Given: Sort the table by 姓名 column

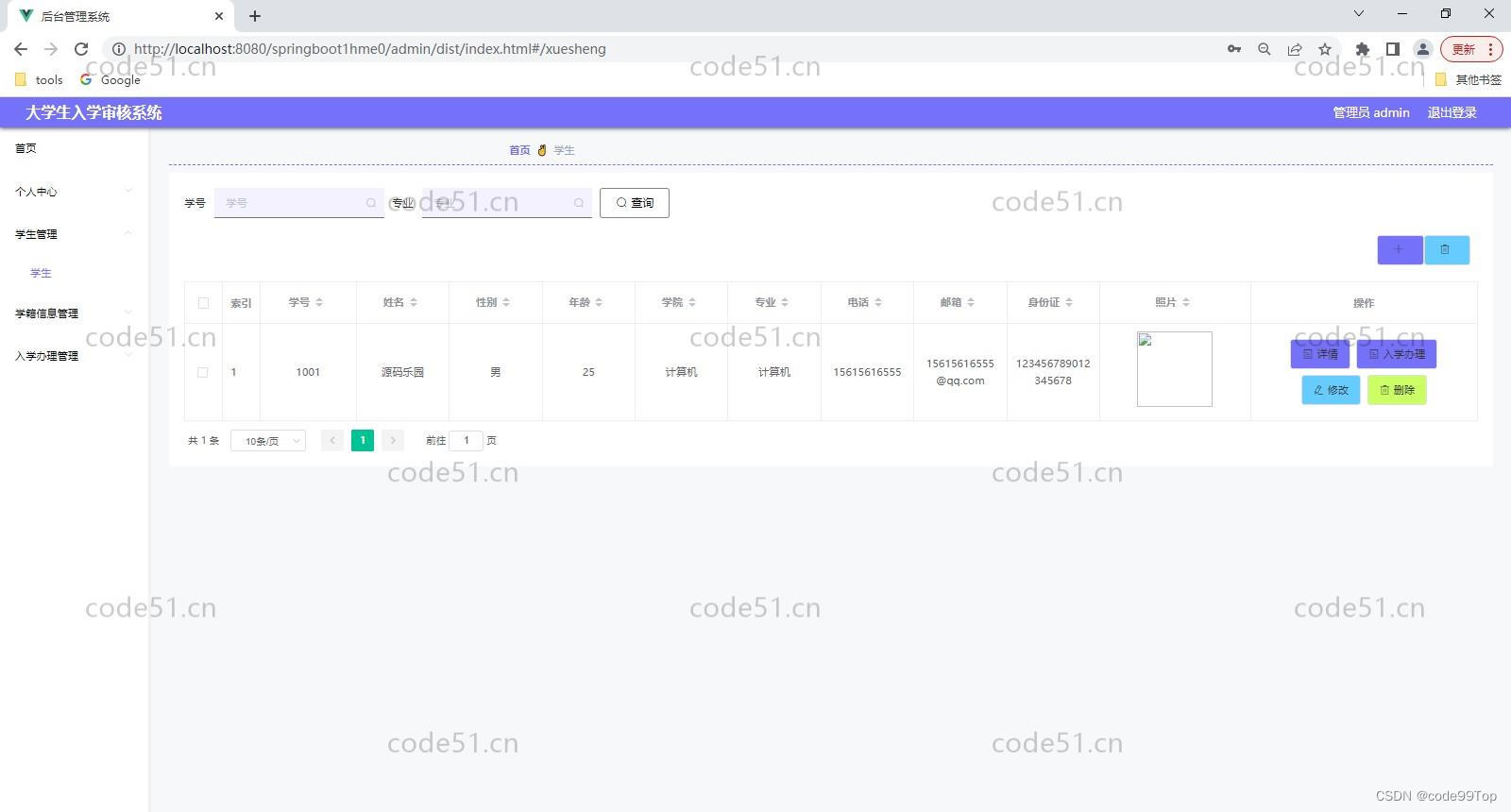Looking at the screenshot, I should pyautogui.click(x=414, y=302).
